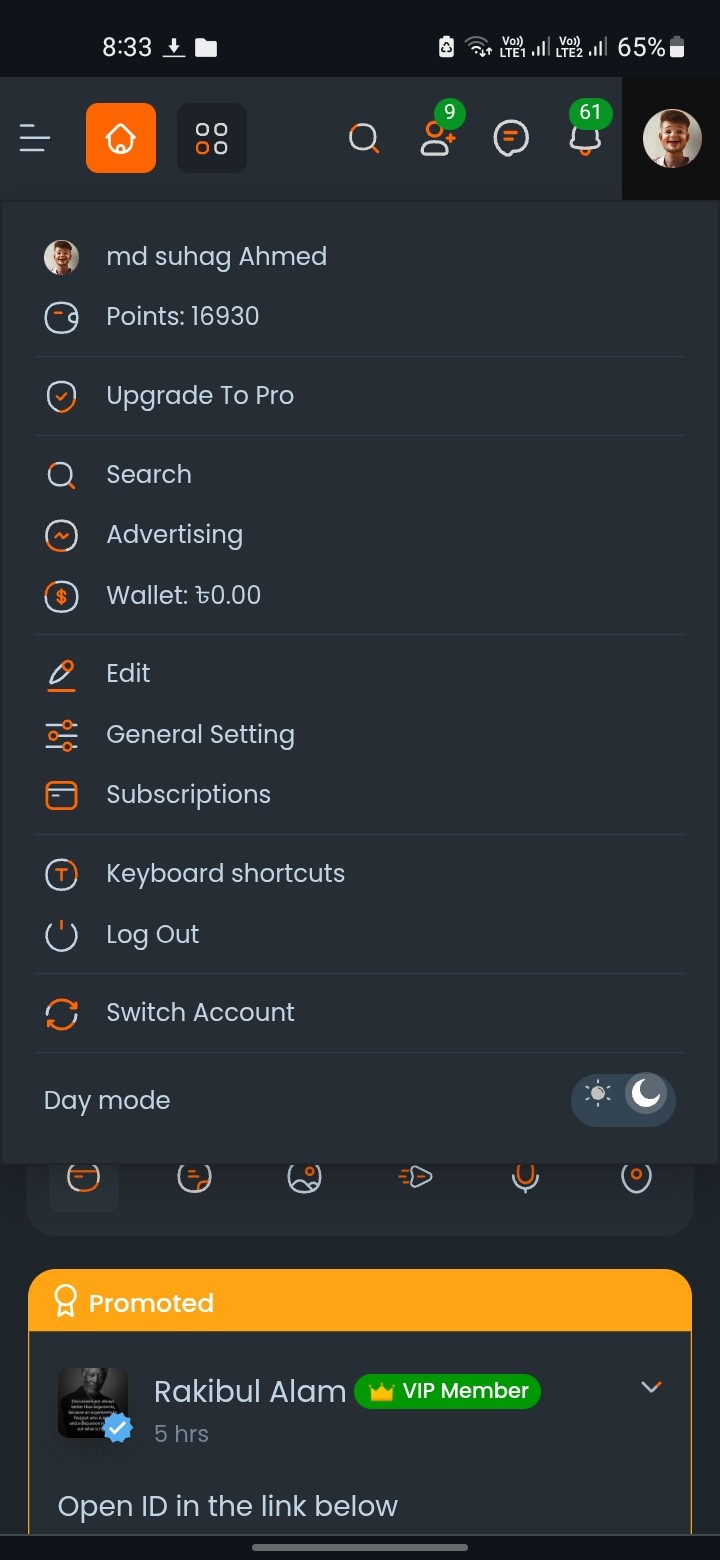Tap the orange home icon

point(121,138)
